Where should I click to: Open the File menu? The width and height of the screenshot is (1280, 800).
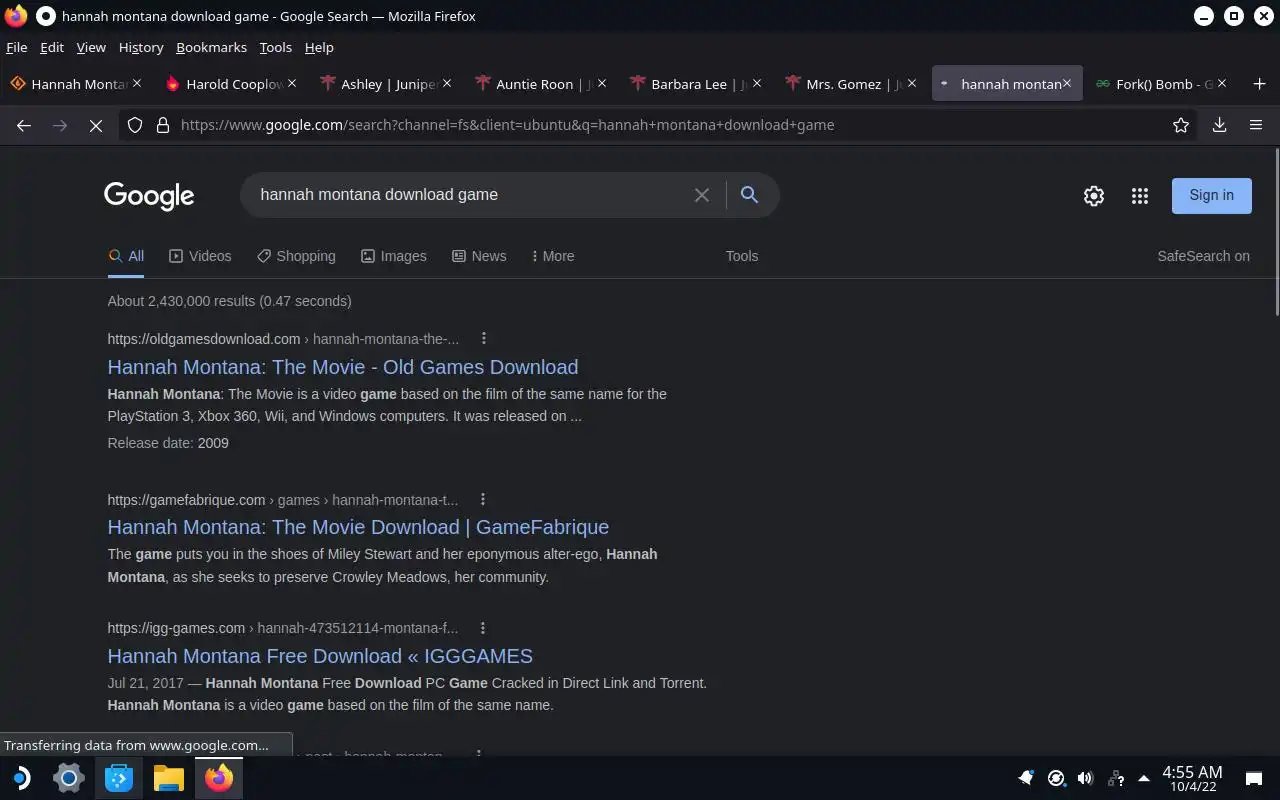[x=17, y=47]
